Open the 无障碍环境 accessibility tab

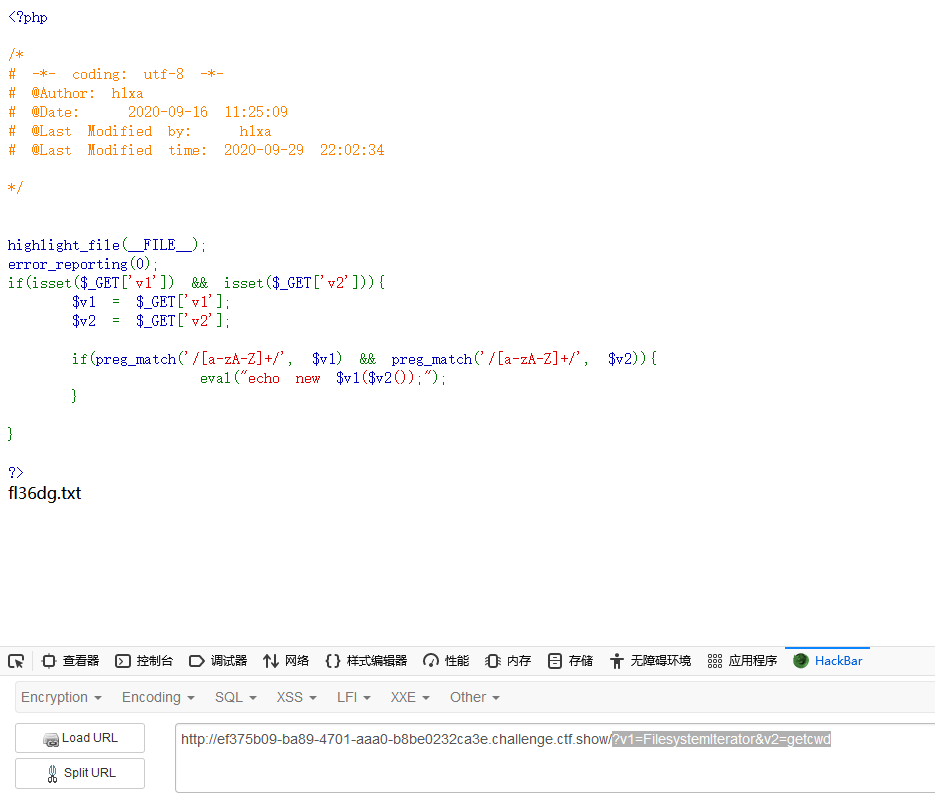click(x=650, y=660)
